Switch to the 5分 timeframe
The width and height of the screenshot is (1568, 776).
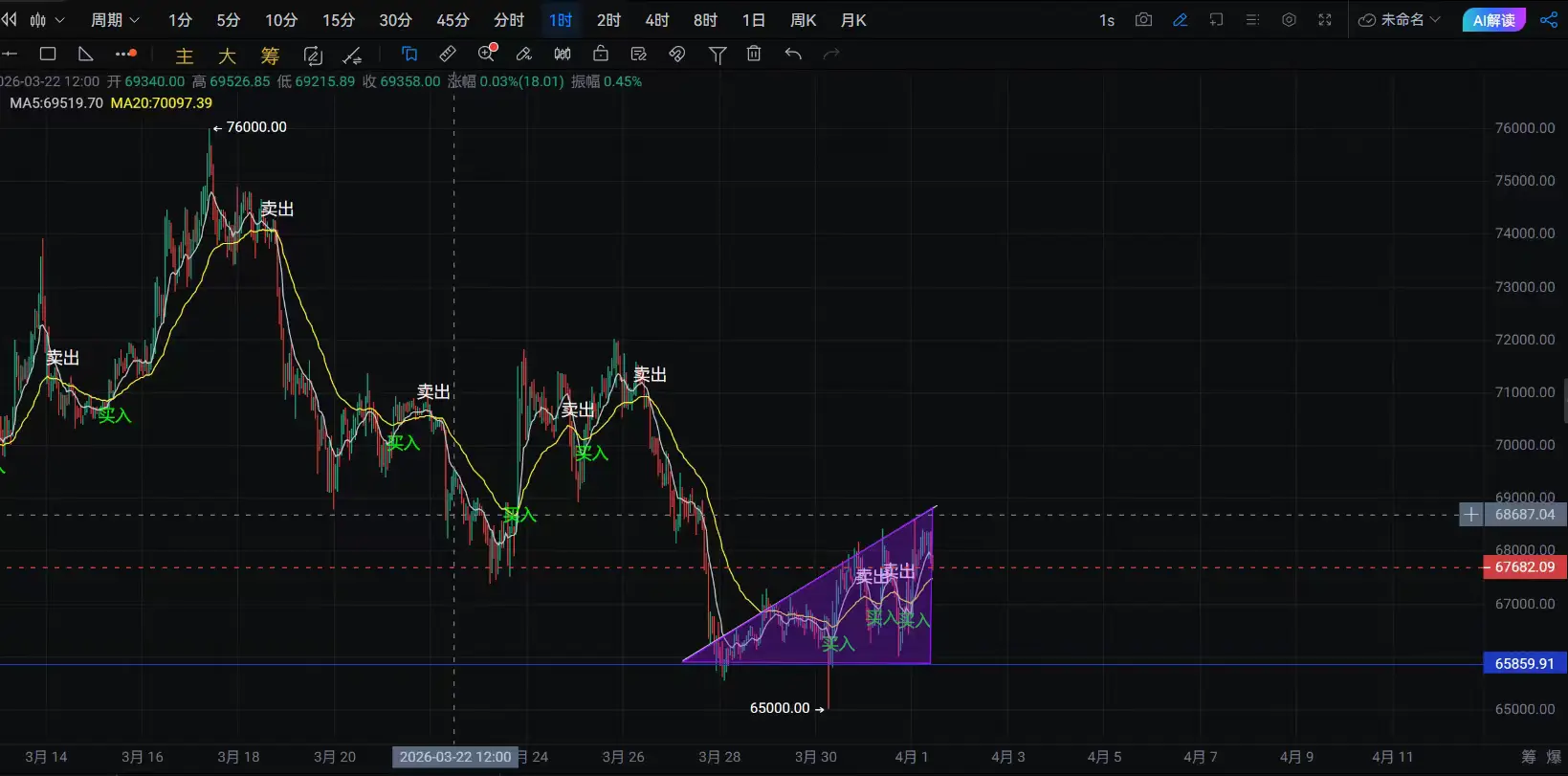click(228, 20)
